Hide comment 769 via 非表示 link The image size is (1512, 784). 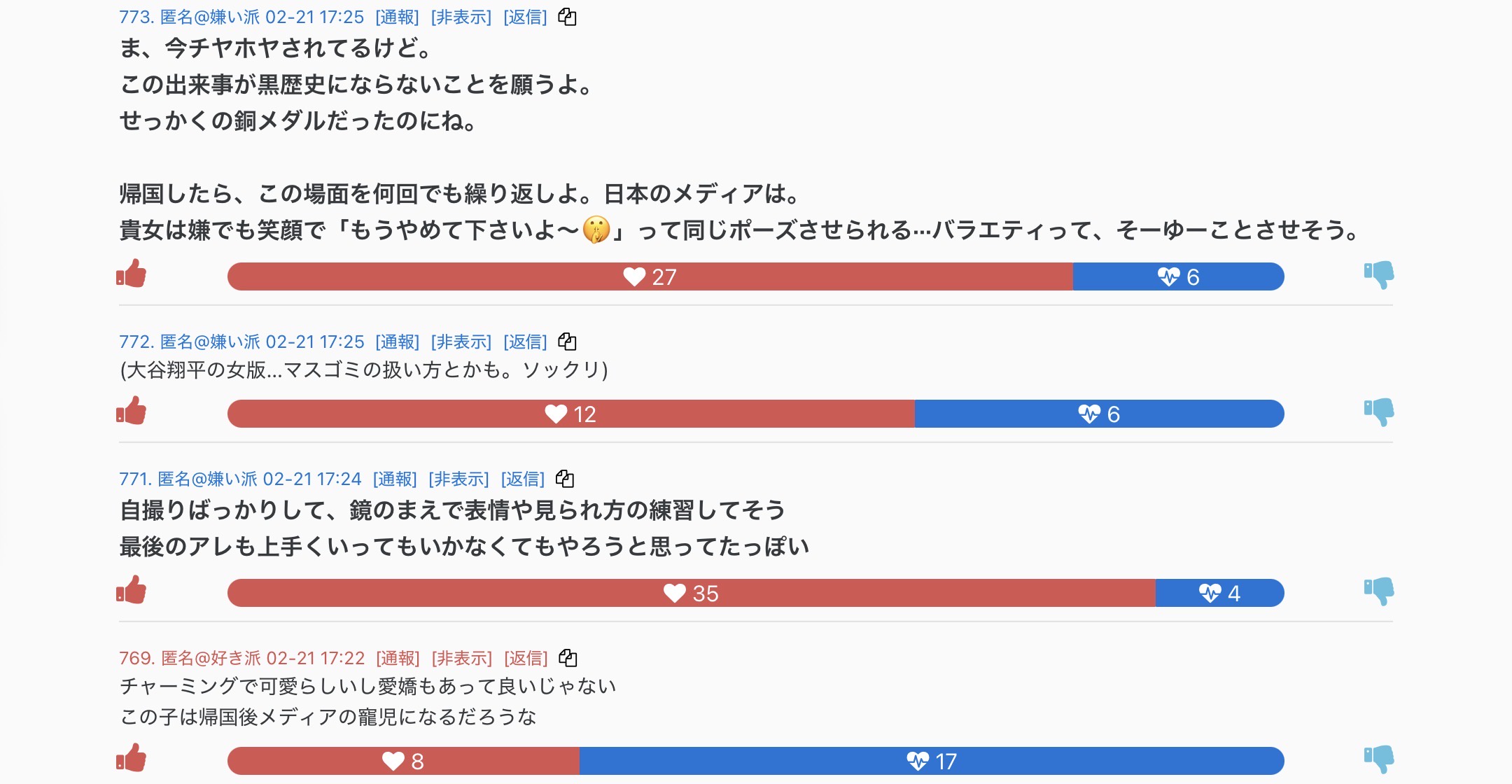[462, 658]
